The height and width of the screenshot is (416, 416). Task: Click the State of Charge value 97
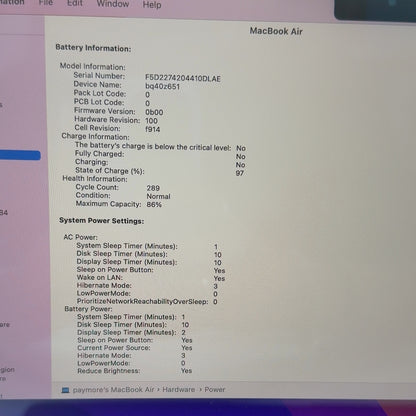[x=240, y=173]
